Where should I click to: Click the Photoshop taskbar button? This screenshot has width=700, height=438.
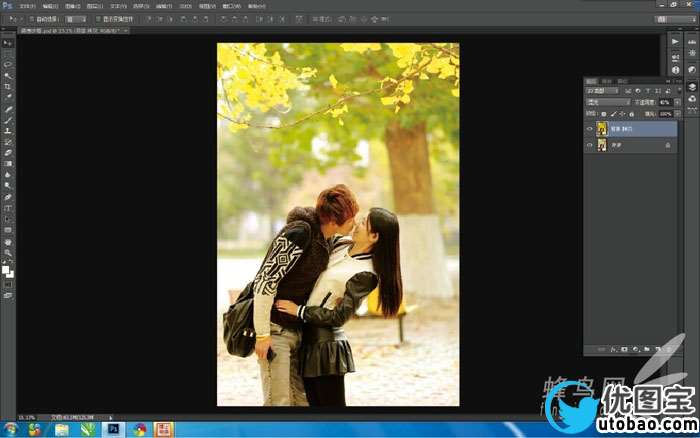click(x=113, y=429)
